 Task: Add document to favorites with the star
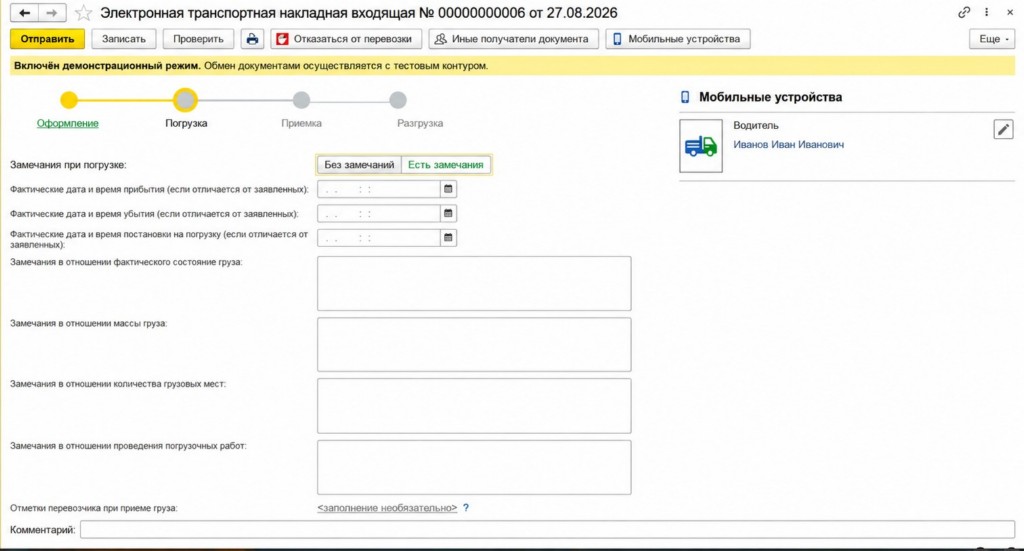84,13
